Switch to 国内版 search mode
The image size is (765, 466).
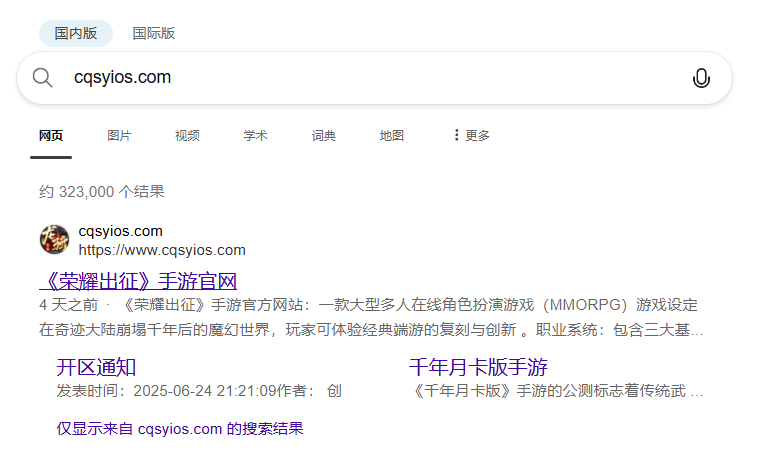click(x=76, y=33)
